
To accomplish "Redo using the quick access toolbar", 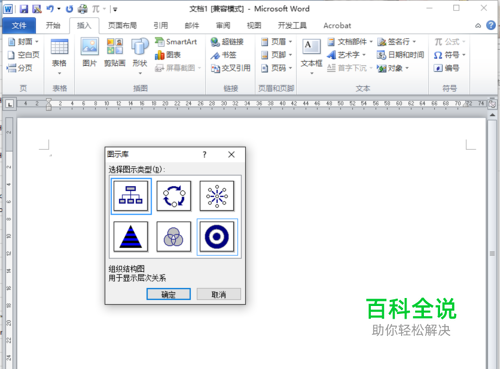I will [69, 9].
